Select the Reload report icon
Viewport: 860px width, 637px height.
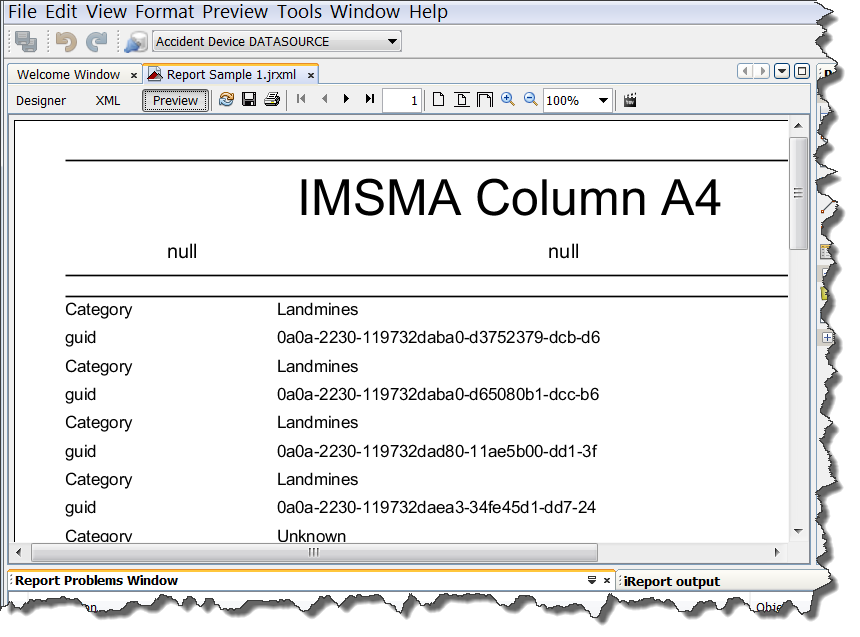coord(225,99)
